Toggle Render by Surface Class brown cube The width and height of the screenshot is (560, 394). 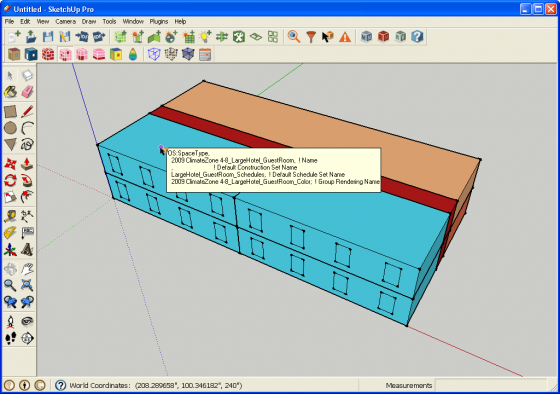[x=14, y=54]
